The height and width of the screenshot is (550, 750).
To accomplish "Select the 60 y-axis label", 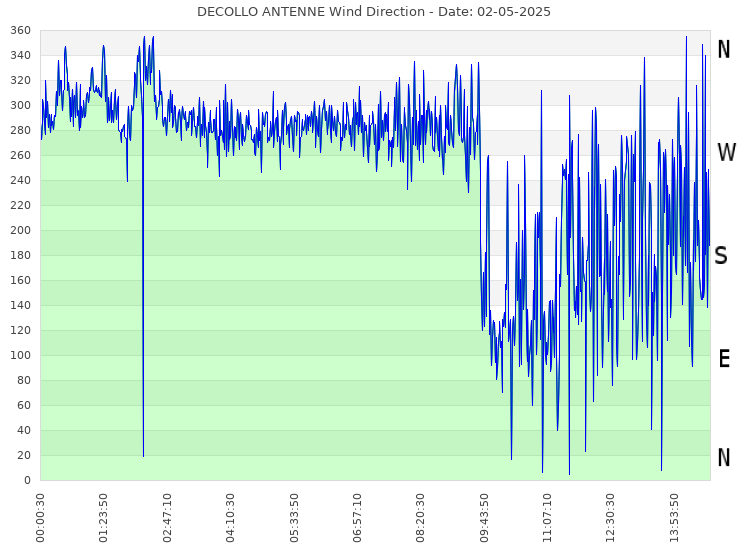I will point(24,405).
